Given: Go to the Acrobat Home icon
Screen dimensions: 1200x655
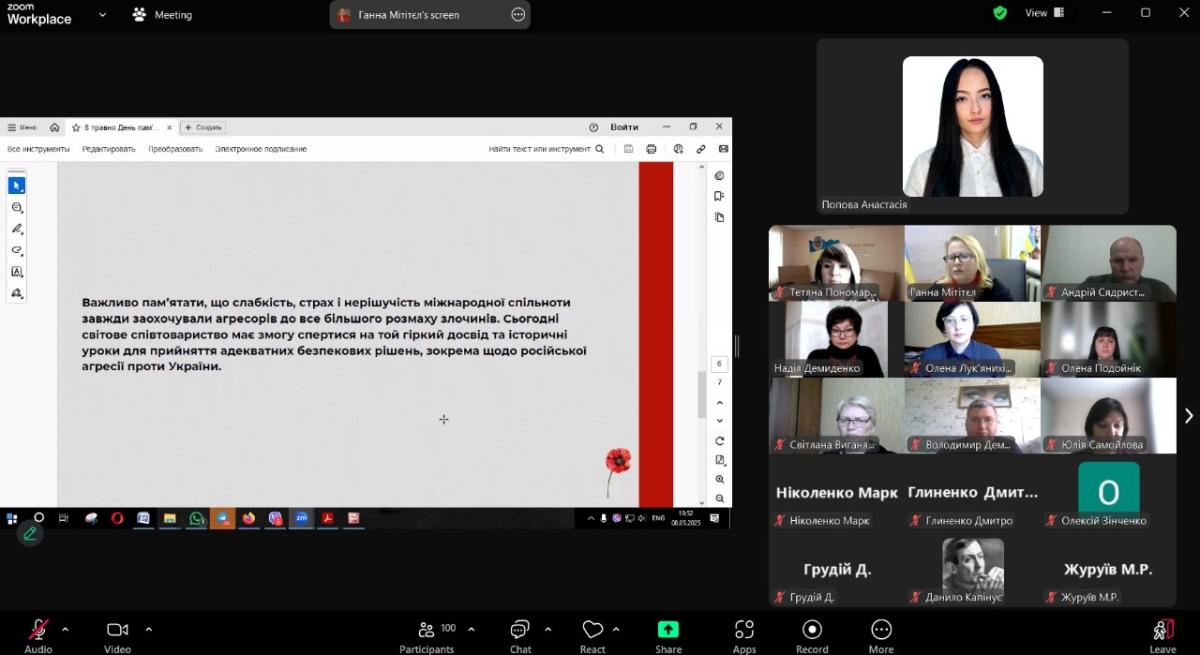Looking at the screenshot, I should pos(54,127).
